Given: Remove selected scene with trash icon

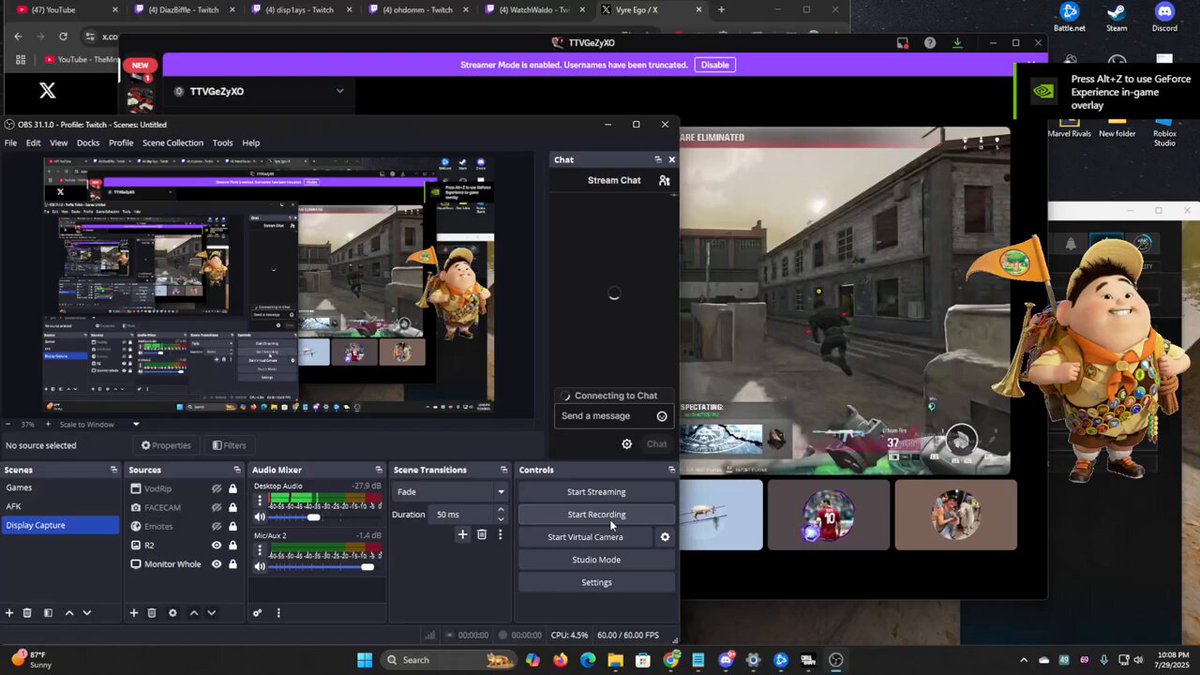Looking at the screenshot, I should (28, 613).
